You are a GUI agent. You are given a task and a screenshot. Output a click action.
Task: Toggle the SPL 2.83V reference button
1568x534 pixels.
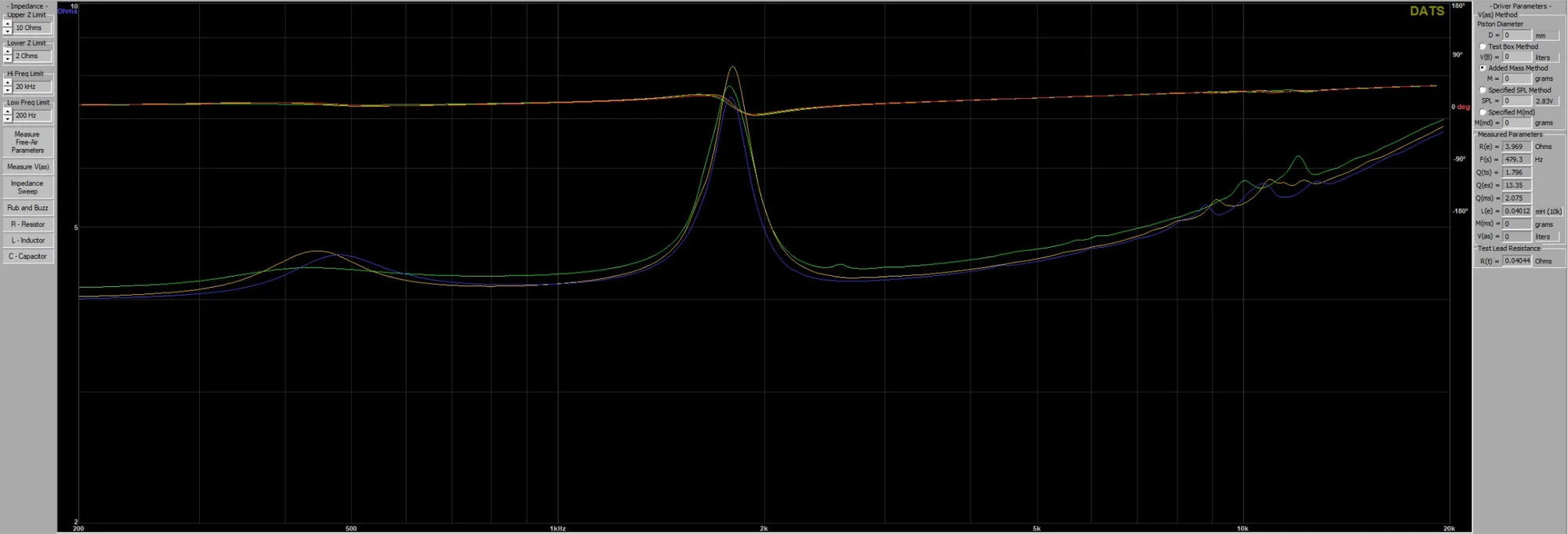(x=1546, y=101)
